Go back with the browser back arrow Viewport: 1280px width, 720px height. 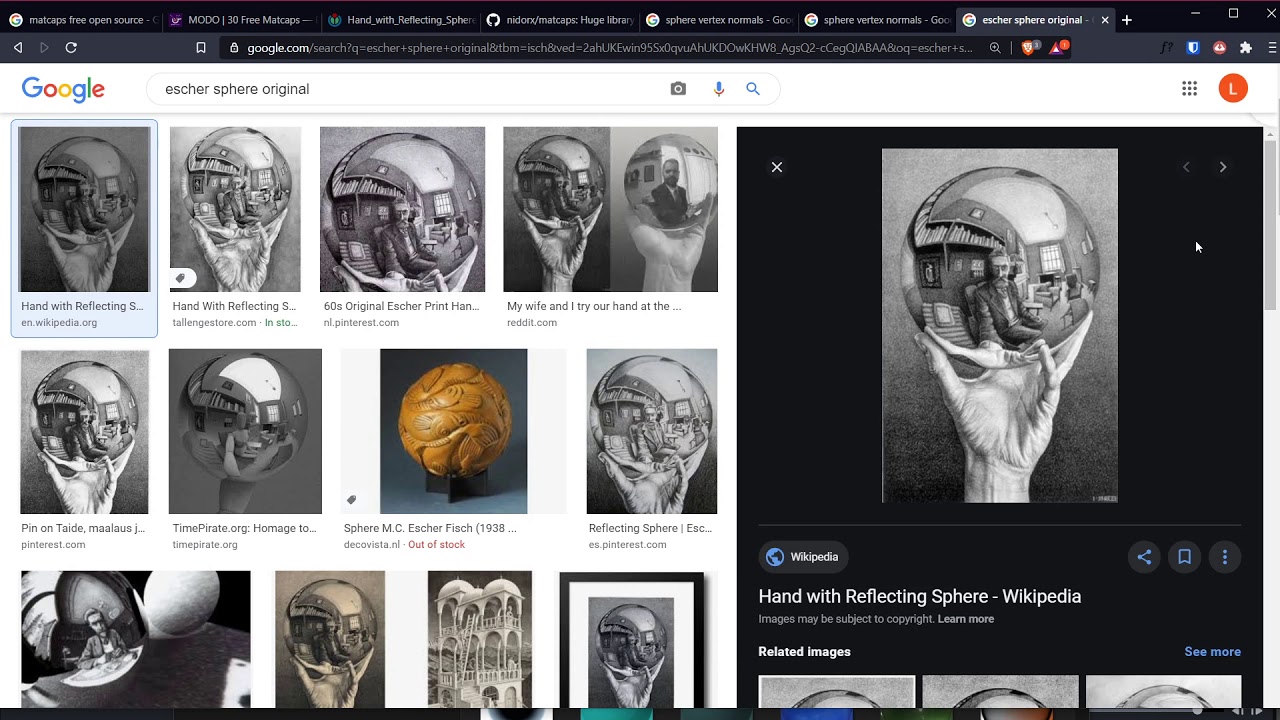coord(18,47)
